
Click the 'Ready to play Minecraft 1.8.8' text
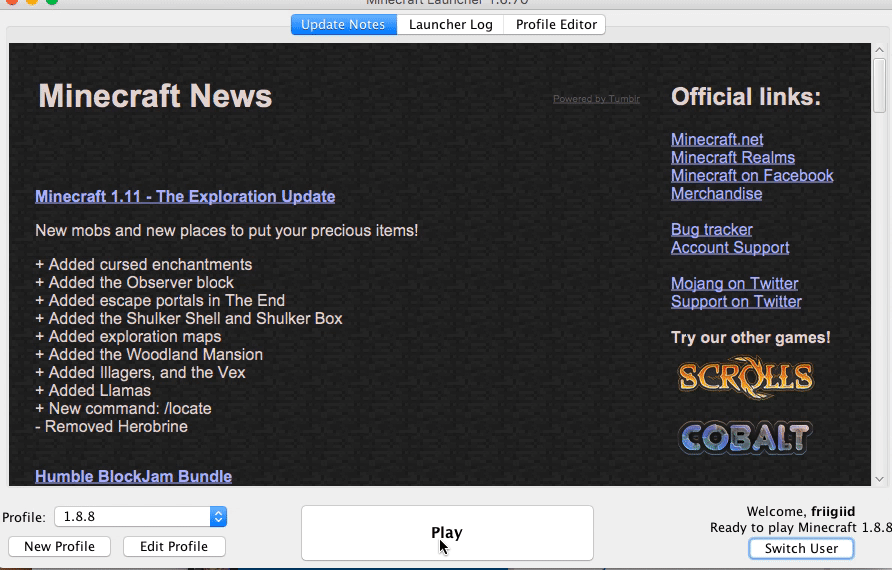(800, 528)
